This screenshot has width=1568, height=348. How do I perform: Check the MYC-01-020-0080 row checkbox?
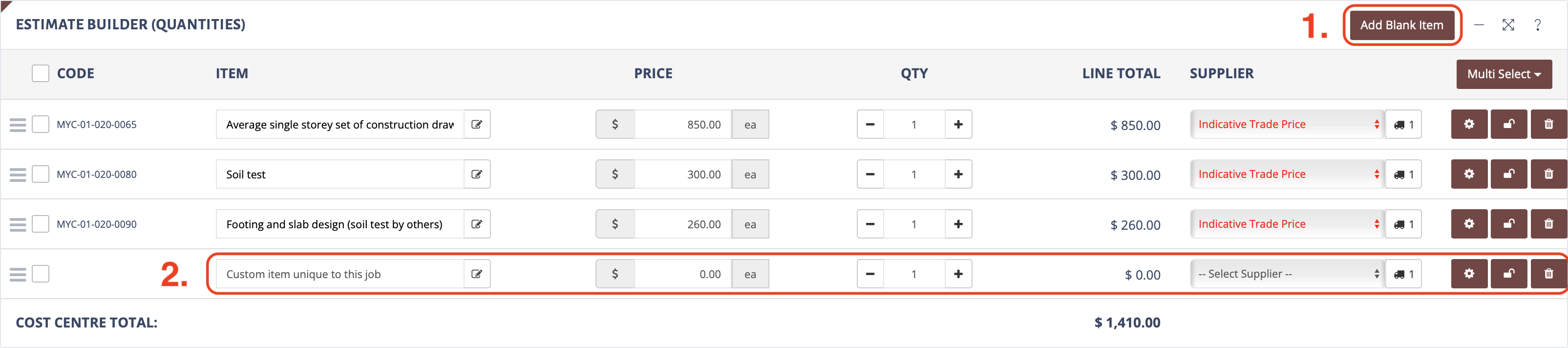(x=40, y=174)
